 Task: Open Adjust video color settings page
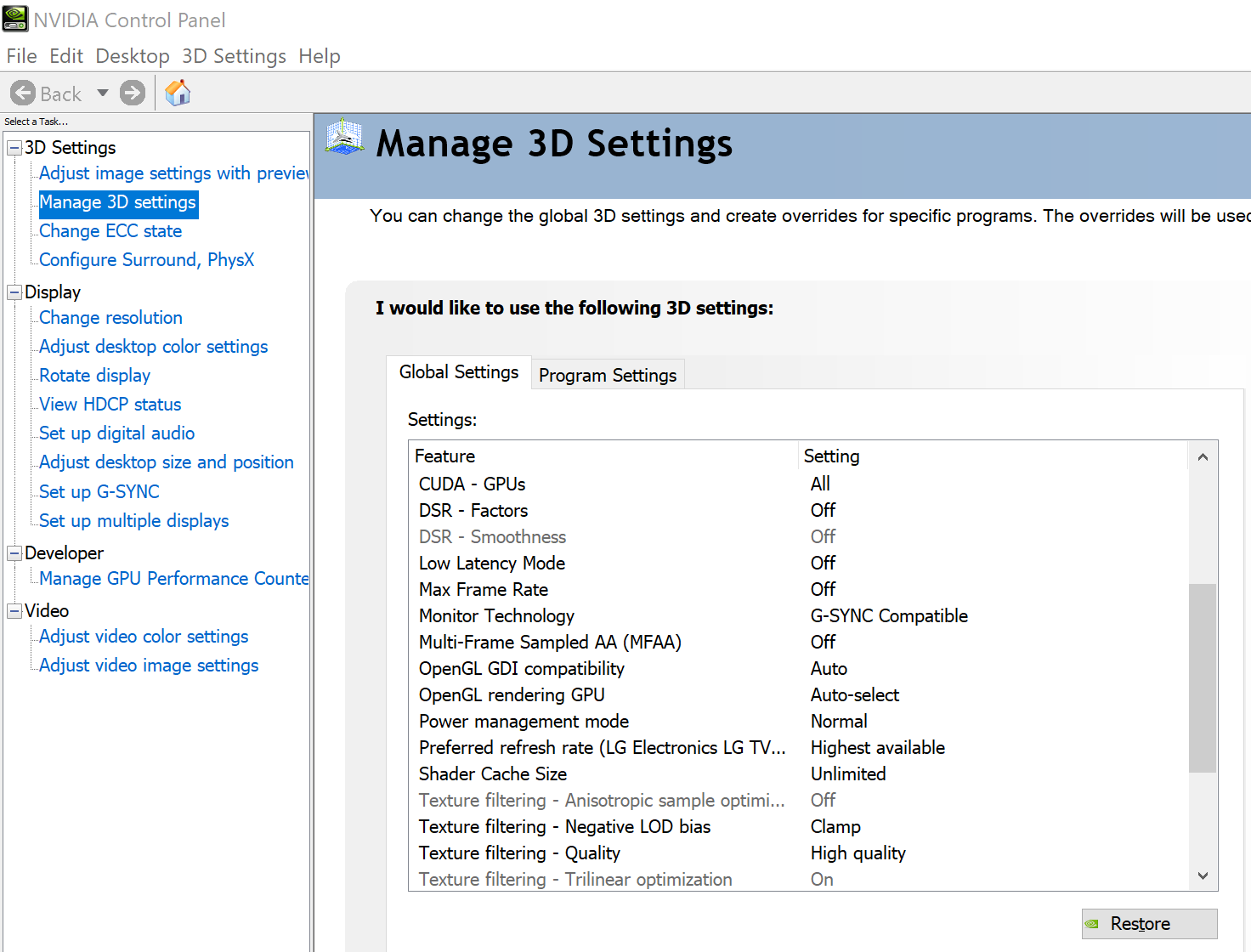point(144,637)
